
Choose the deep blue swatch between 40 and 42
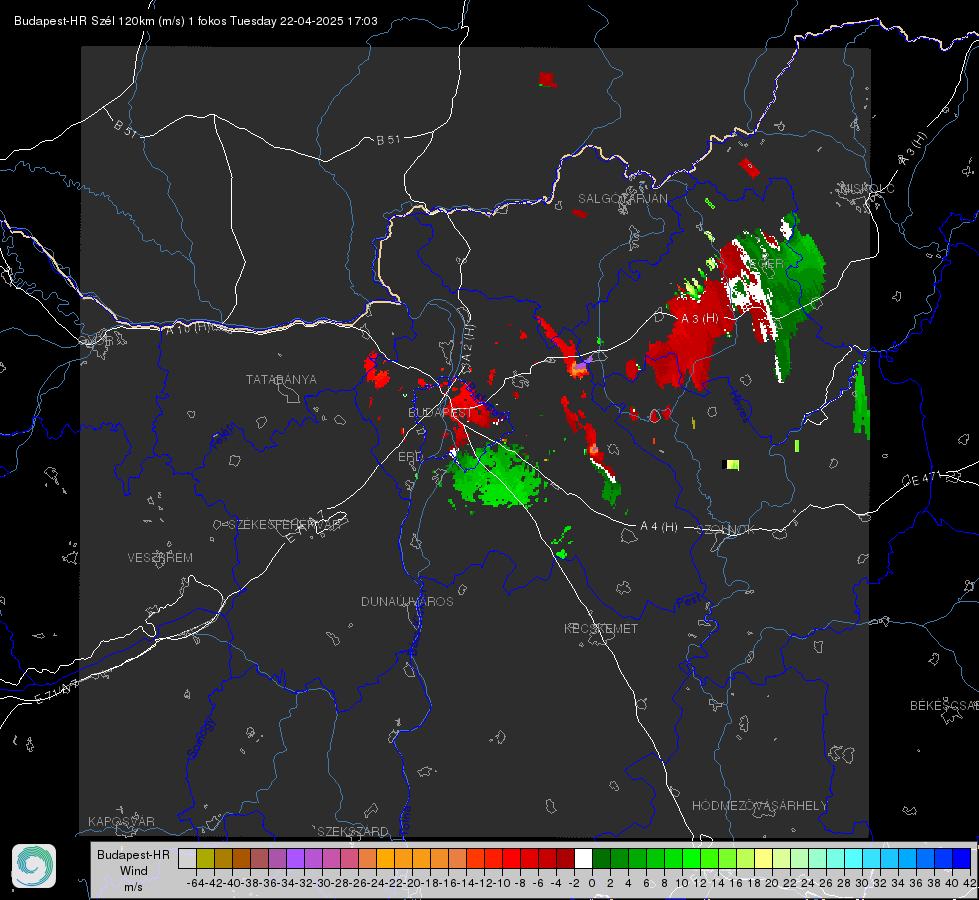pos(962,859)
